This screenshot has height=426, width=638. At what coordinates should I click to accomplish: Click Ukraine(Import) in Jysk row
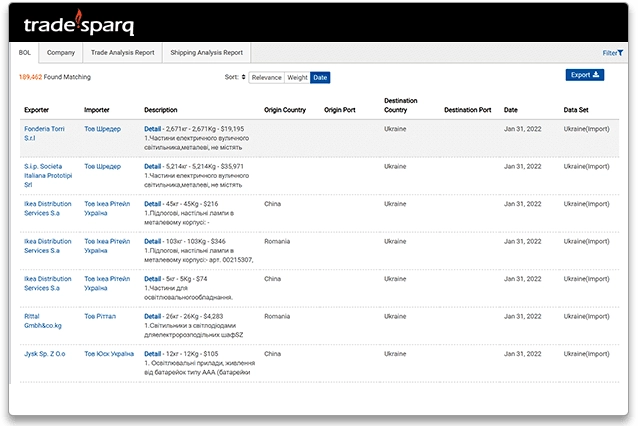tap(586, 354)
